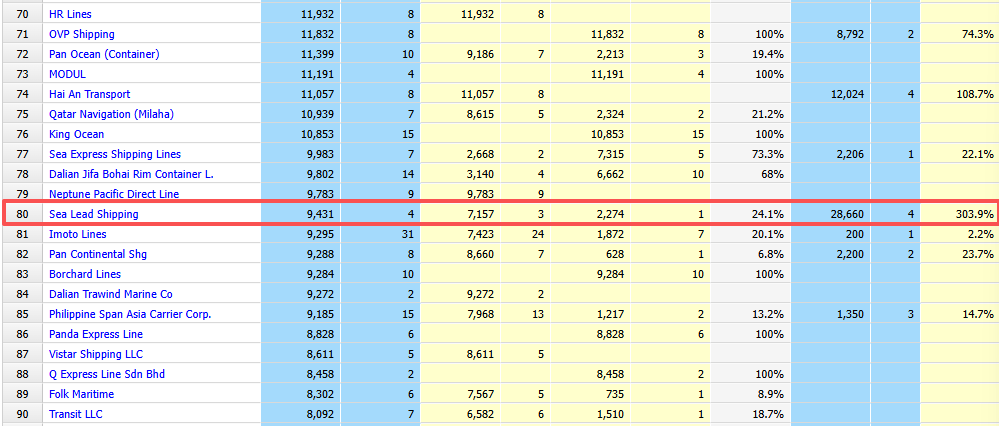Viewport: 999px width, 426px height.
Task: Click Philippine Span Asia Carrier Corp. link
Action: 130,314
